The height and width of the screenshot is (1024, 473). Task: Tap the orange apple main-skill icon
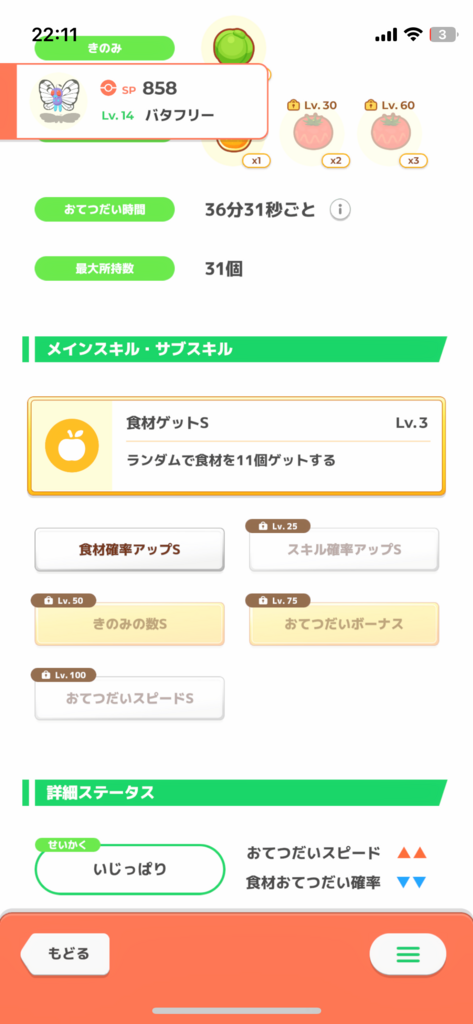72,447
